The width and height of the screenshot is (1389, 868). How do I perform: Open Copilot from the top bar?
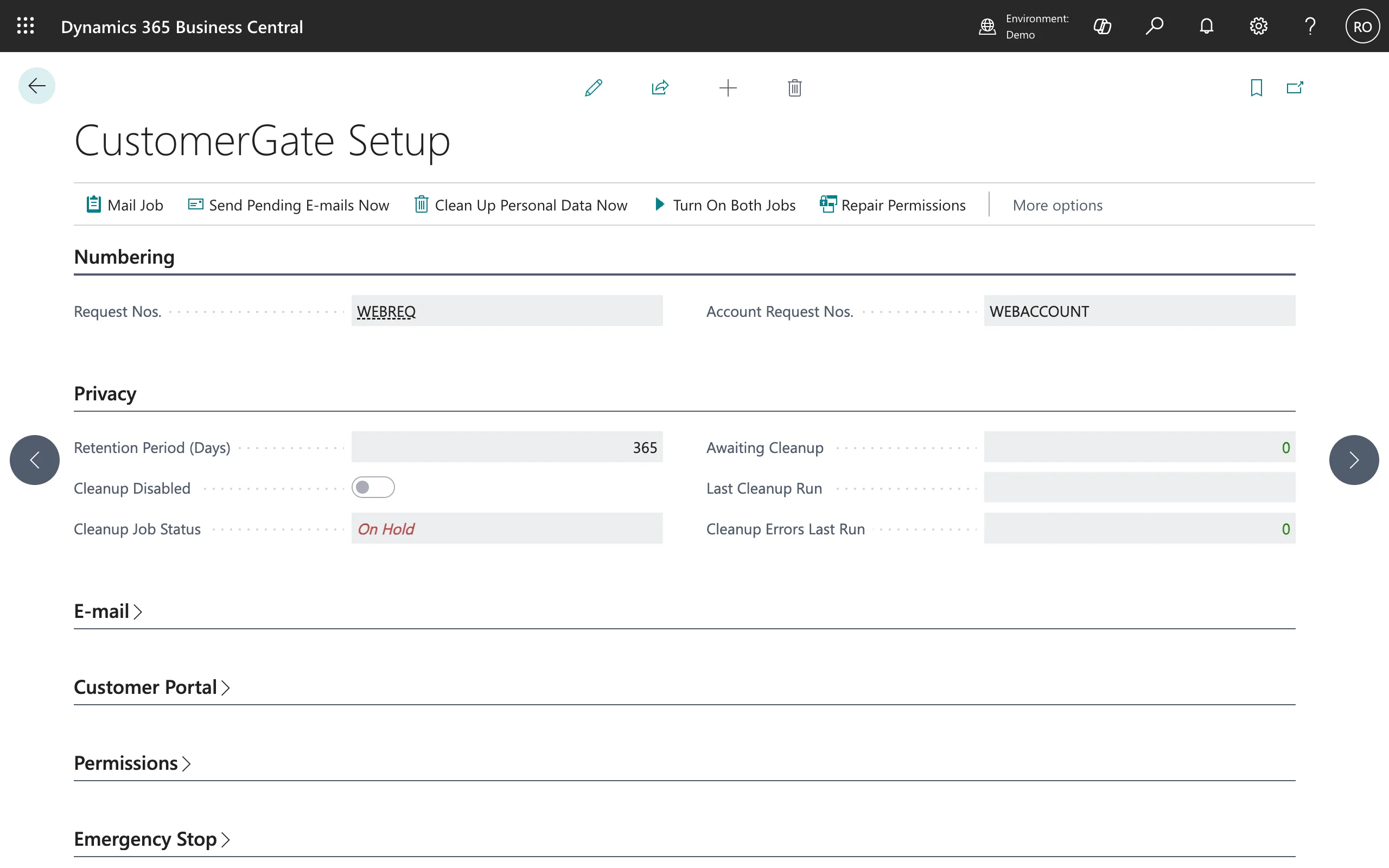tap(1102, 27)
